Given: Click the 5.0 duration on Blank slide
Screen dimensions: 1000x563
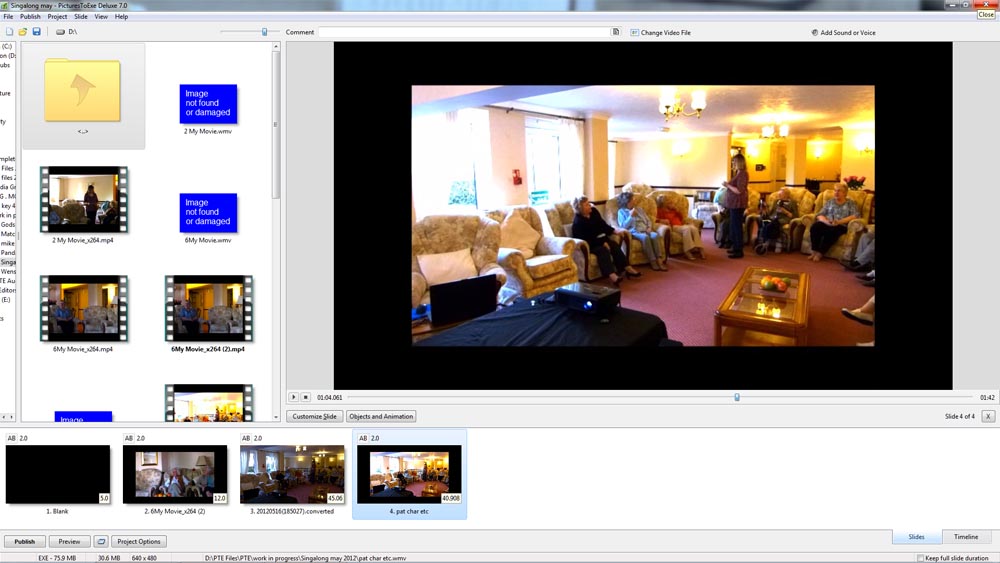Looking at the screenshot, I should point(104,498).
